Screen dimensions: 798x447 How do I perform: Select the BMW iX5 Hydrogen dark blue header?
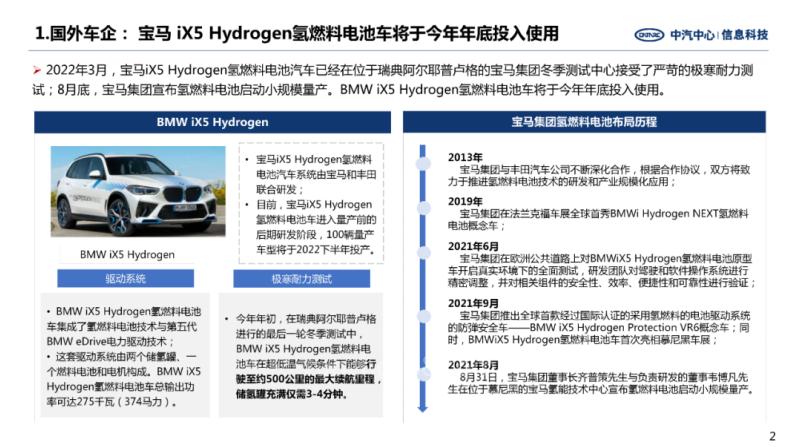(212, 122)
